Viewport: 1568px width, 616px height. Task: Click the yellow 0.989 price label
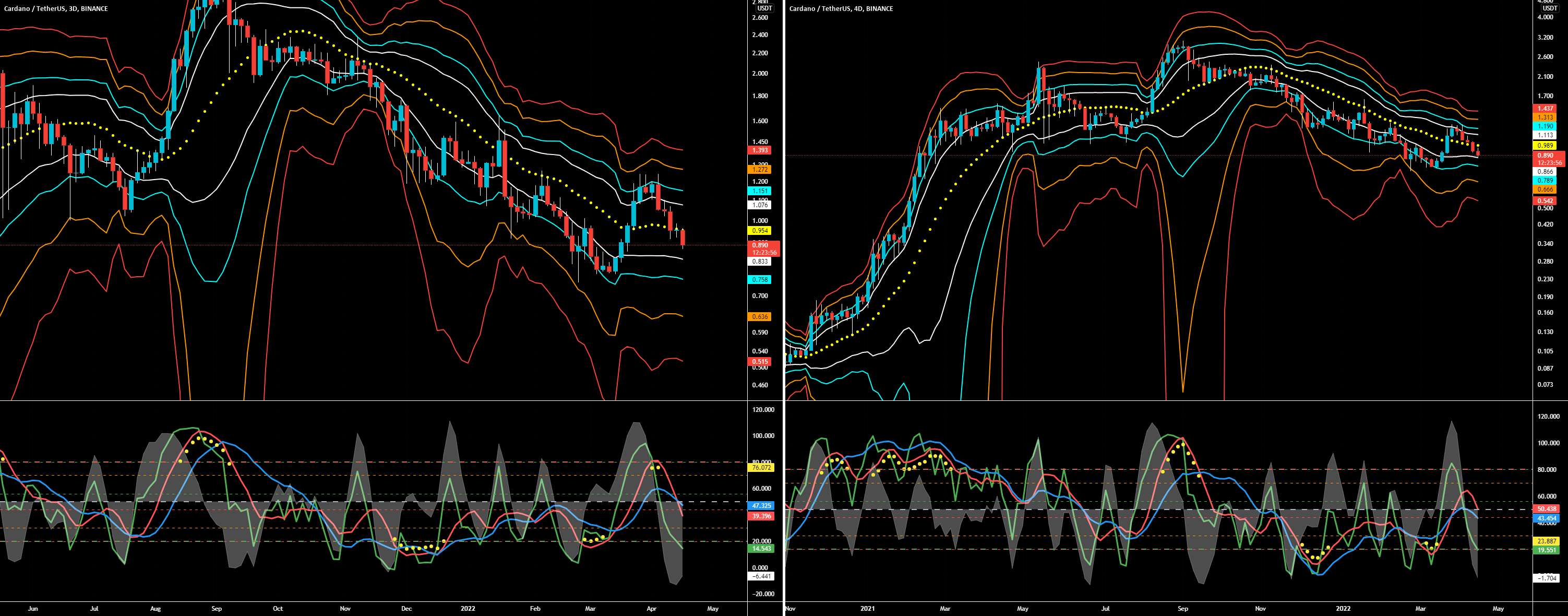tap(1546, 146)
